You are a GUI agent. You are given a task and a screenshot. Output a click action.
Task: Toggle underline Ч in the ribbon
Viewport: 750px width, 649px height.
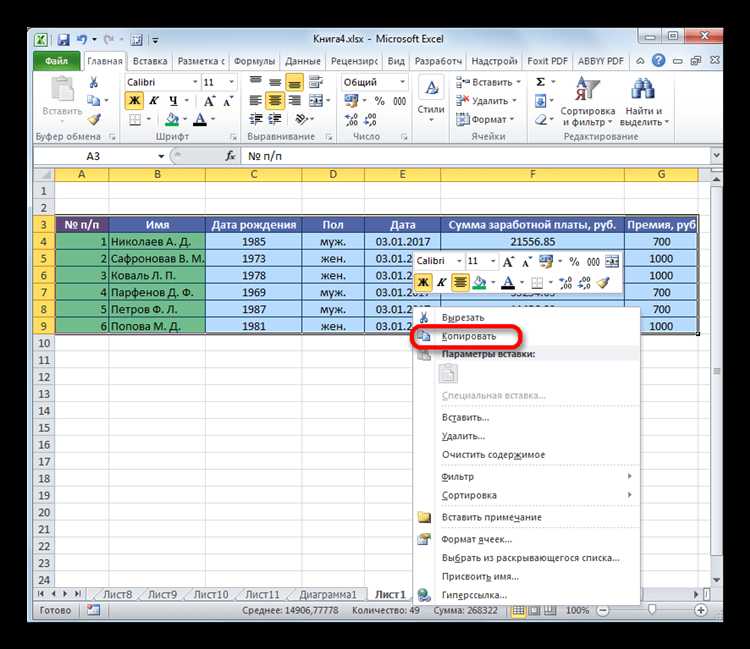pyautogui.click(x=173, y=100)
